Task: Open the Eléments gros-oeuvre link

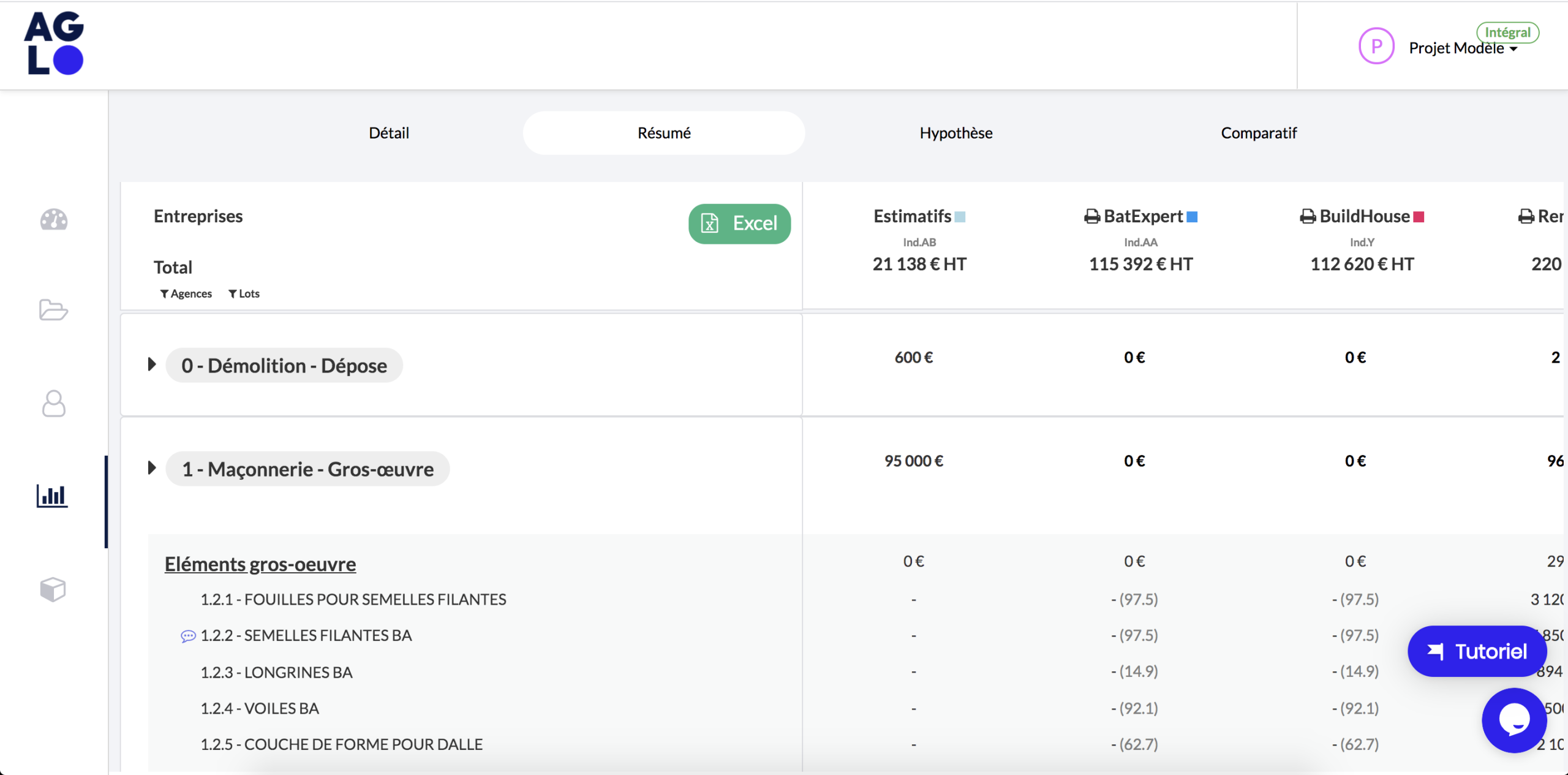Action: 260,564
